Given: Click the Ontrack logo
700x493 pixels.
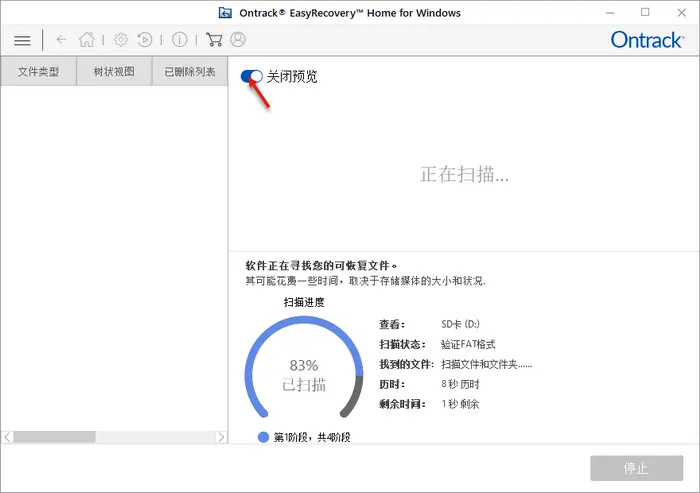Looking at the screenshot, I should (x=647, y=40).
